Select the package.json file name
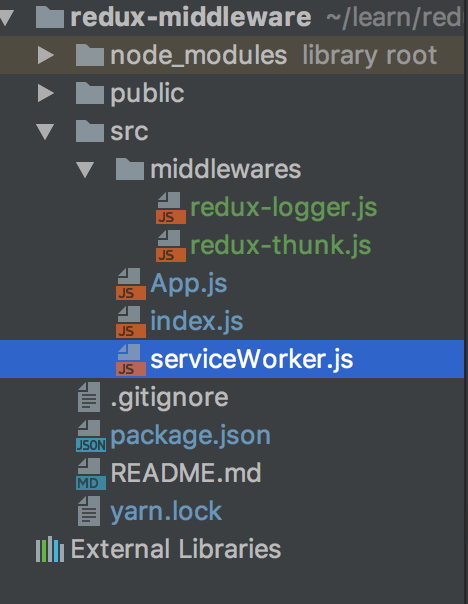468x604 pixels. [x=190, y=437]
